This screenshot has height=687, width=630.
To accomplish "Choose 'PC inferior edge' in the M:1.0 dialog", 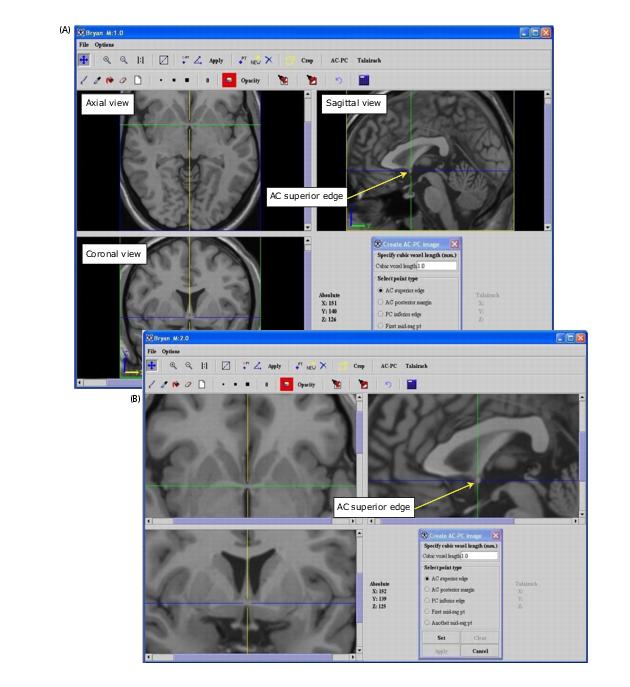I will point(380,312).
